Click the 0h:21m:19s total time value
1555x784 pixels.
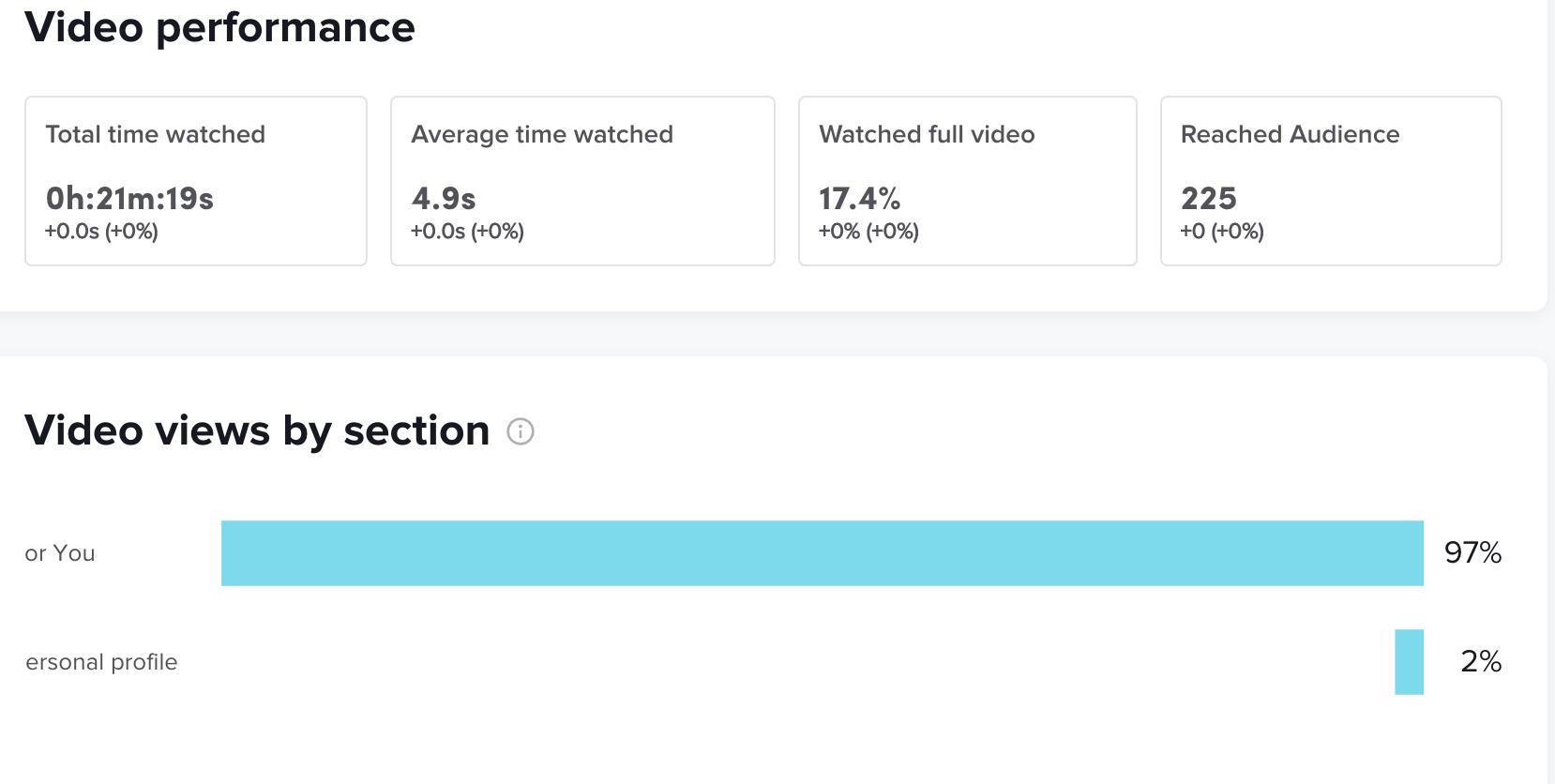pyautogui.click(x=129, y=198)
